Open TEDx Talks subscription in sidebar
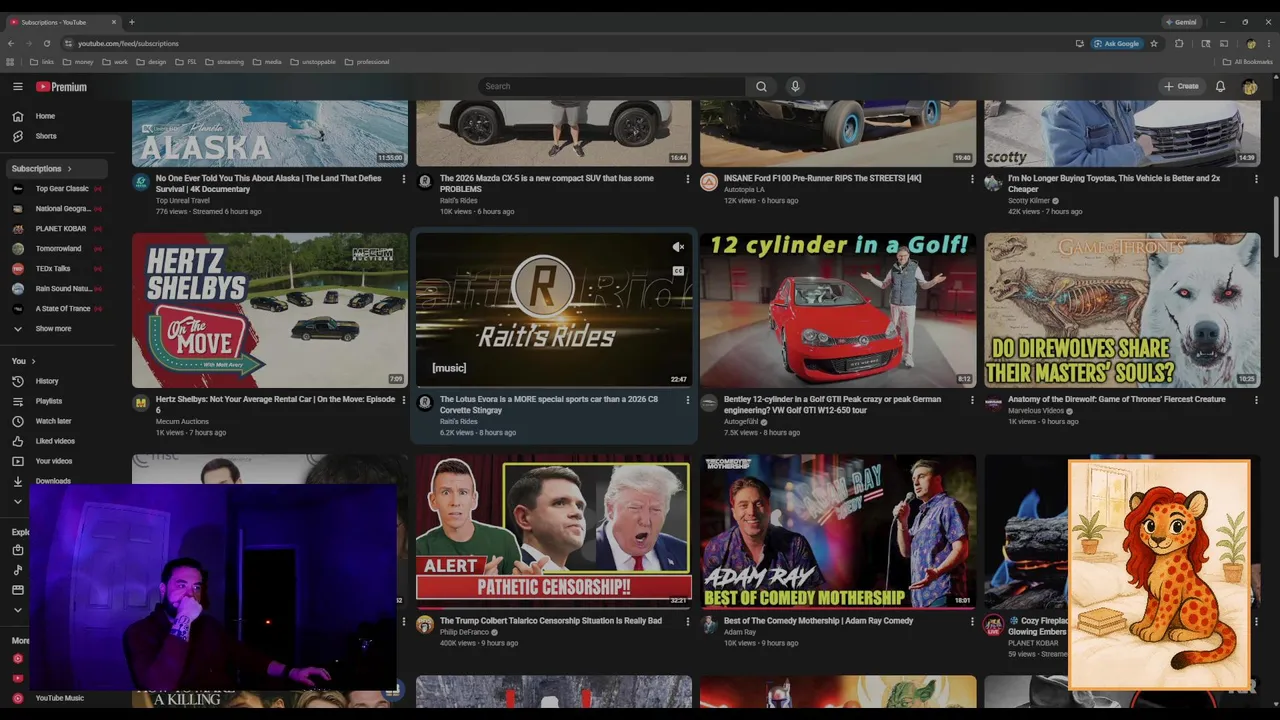 pos(58,269)
